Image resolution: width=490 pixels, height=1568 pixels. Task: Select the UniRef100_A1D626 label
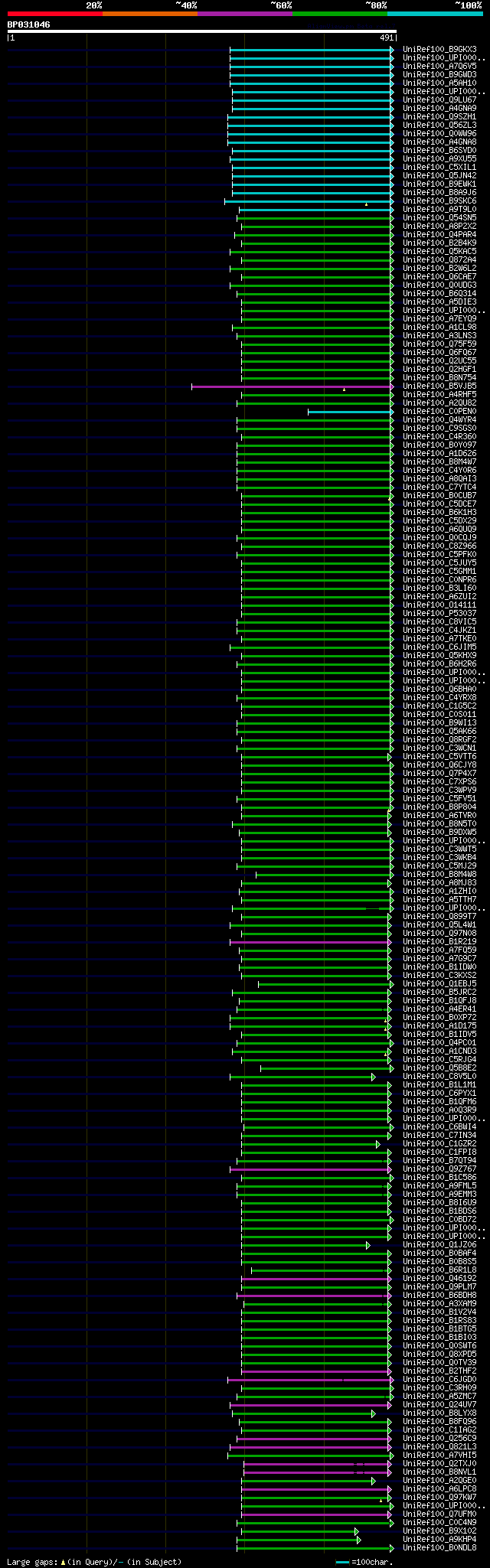point(439,454)
